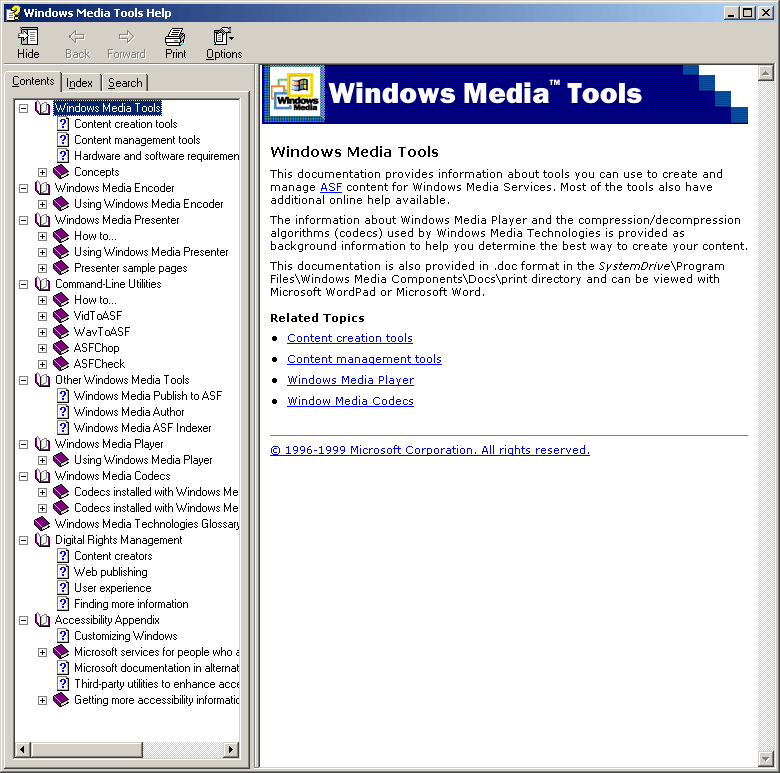This screenshot has height=773, width=780.
Task: Click the purple book icon beside Concepts
Action: point(61,172)
